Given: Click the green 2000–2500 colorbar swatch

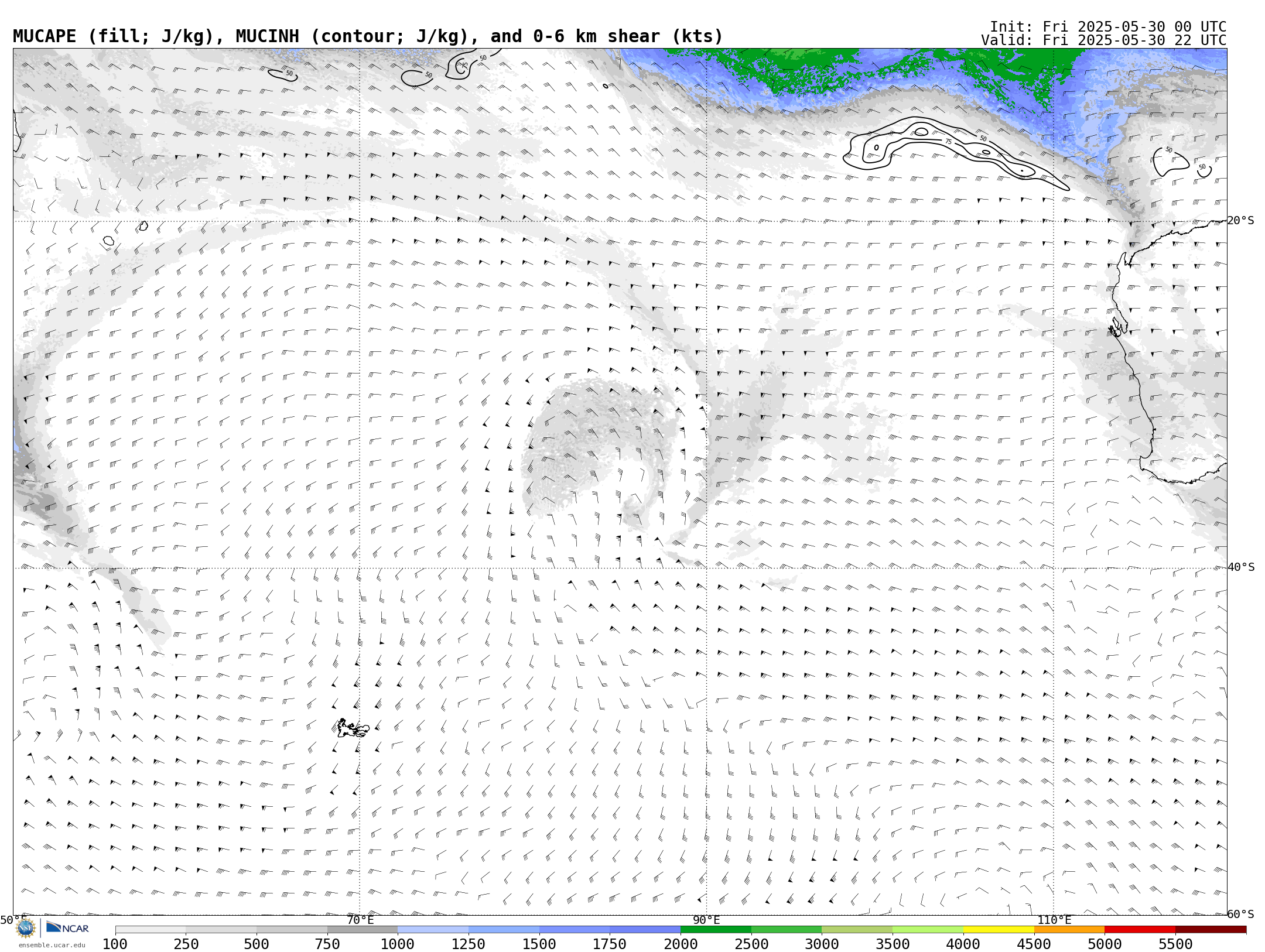Looking at the screenshot, I should pyautogui.click(x=716, y=930).
